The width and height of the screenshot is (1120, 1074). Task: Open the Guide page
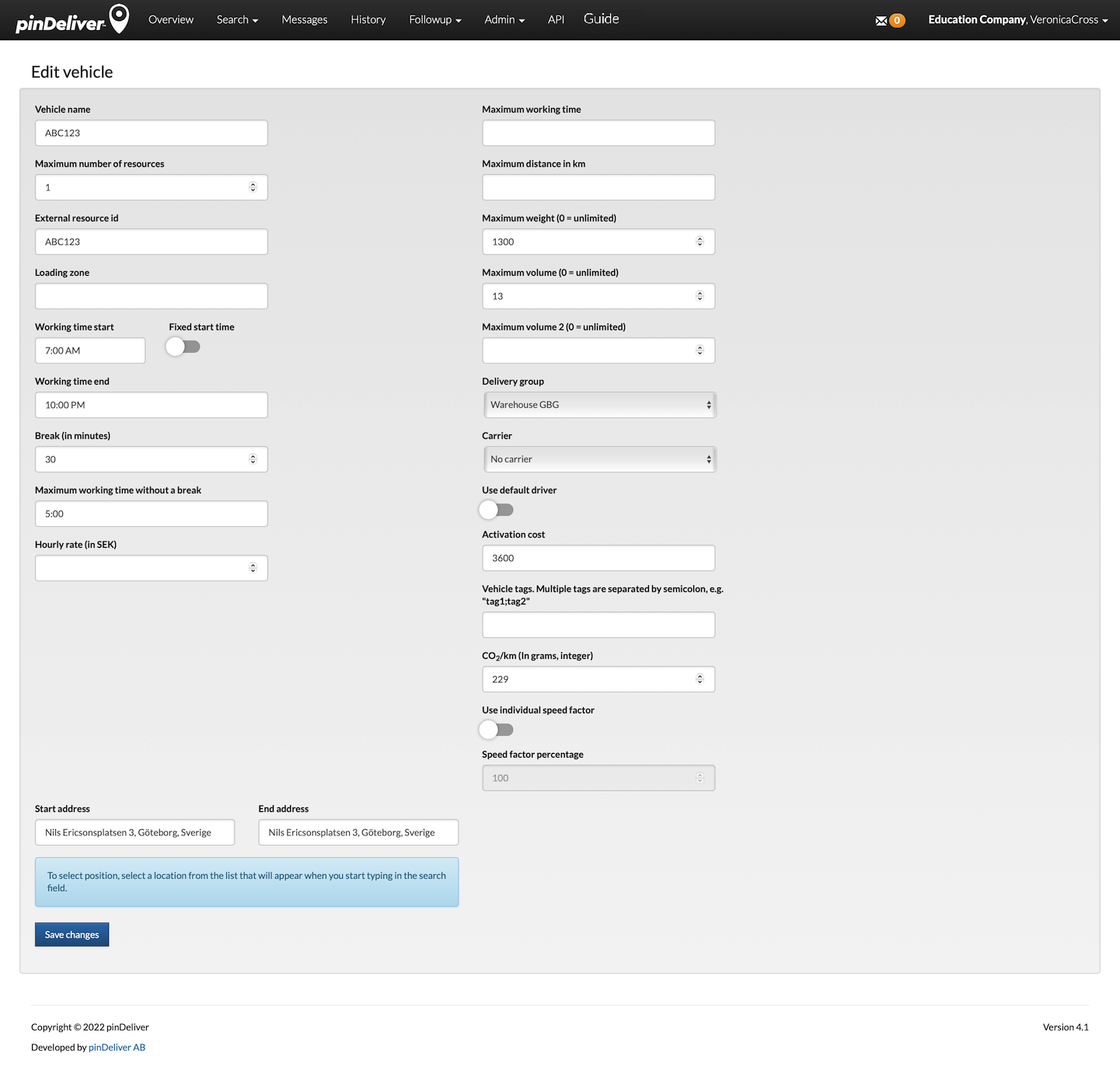pos(602,19)
